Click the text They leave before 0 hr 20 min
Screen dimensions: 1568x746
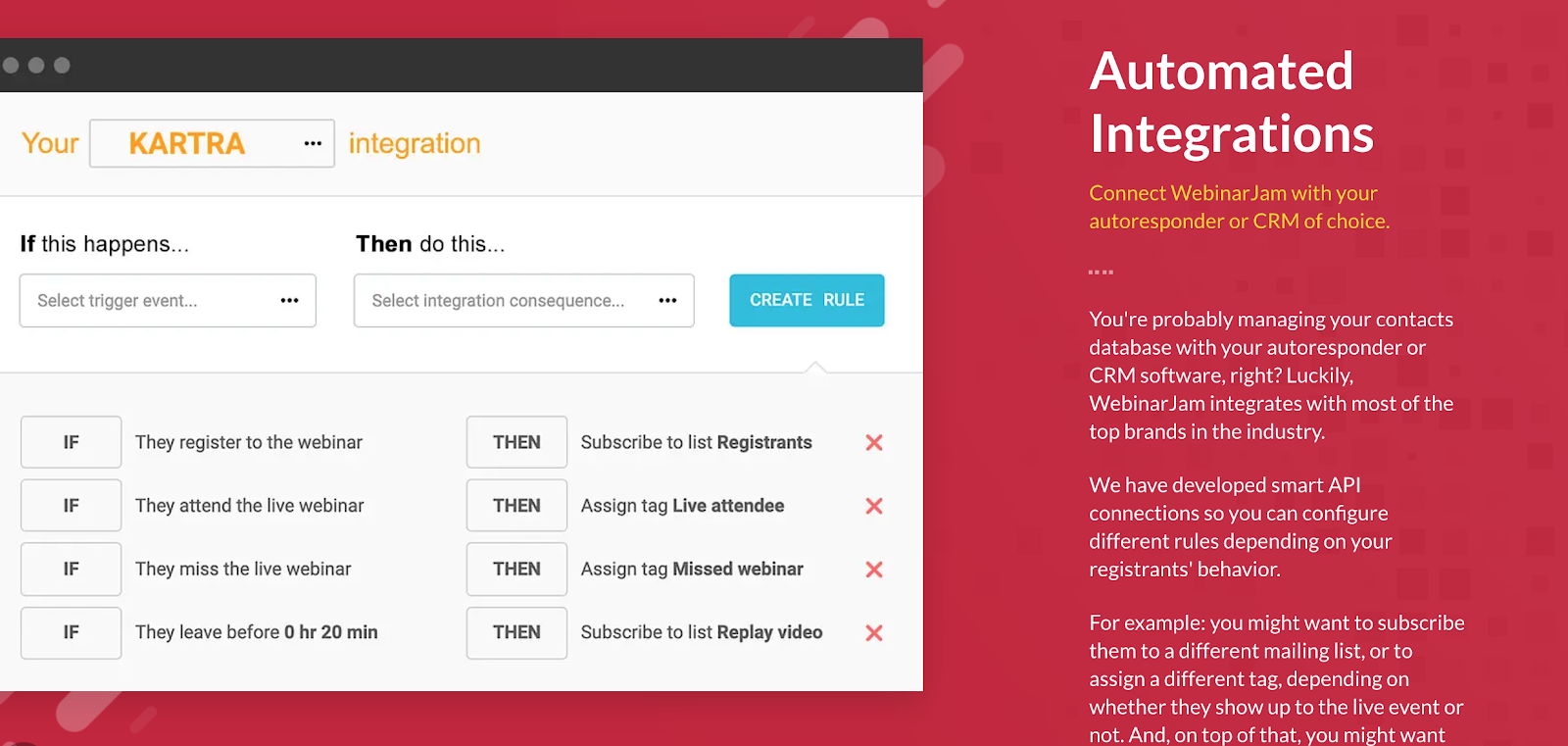pyautogui.click(x=256, y=632)
